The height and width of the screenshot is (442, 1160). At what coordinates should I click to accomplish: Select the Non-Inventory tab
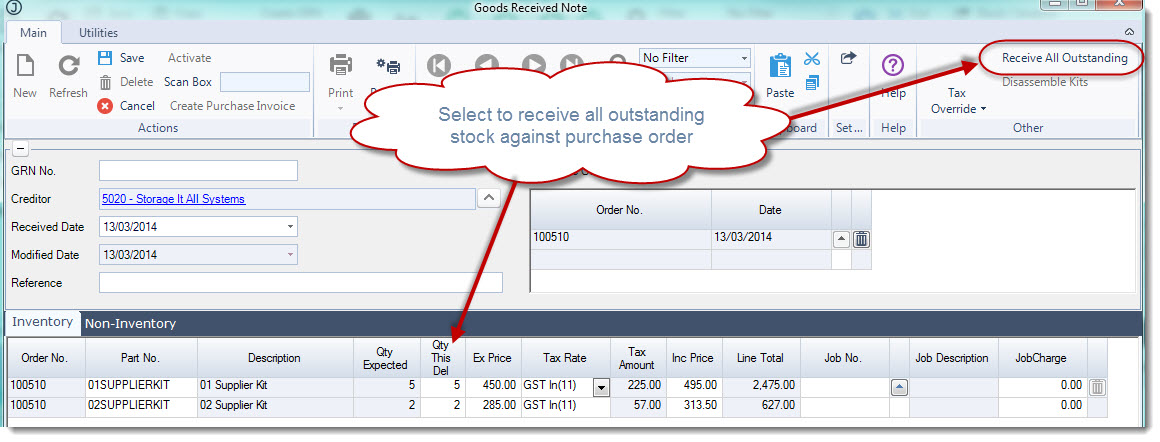[130, 324]
